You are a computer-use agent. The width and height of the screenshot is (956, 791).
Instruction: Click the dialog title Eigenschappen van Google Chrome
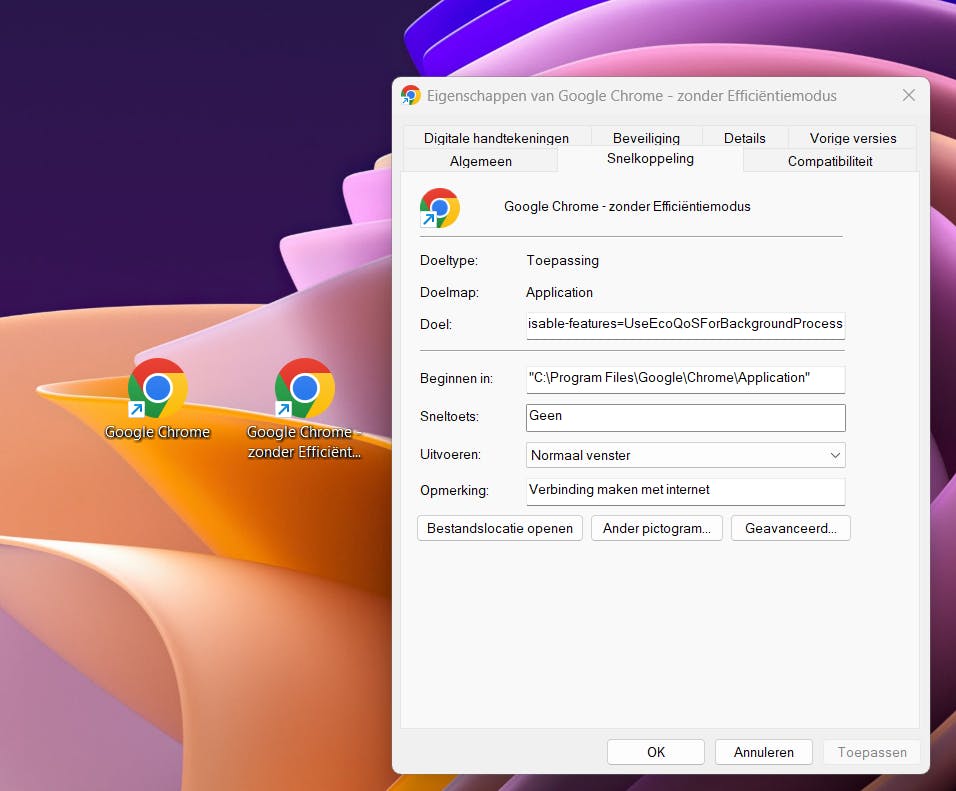pos(632,96)
